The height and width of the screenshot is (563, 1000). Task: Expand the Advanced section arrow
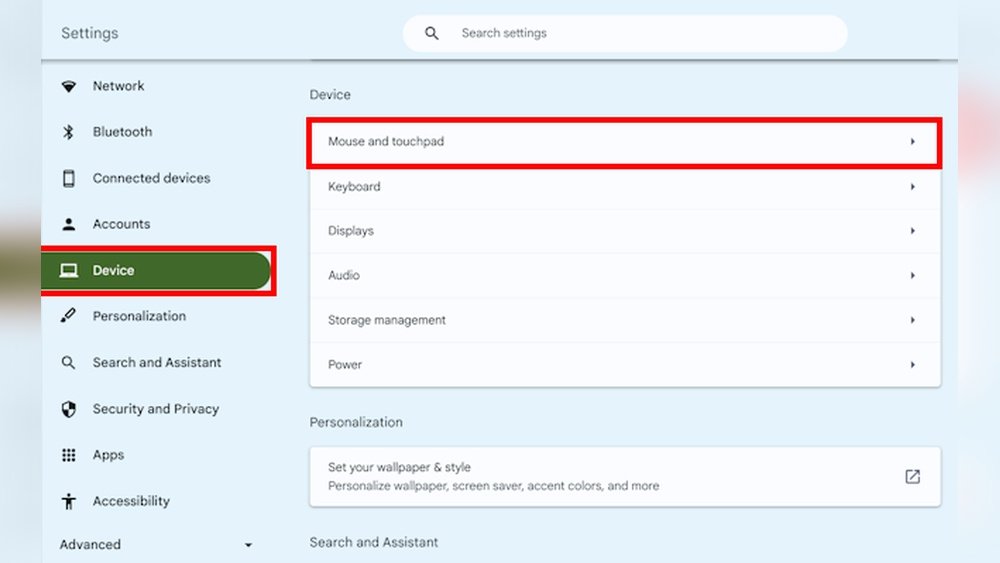click(248, 545)
